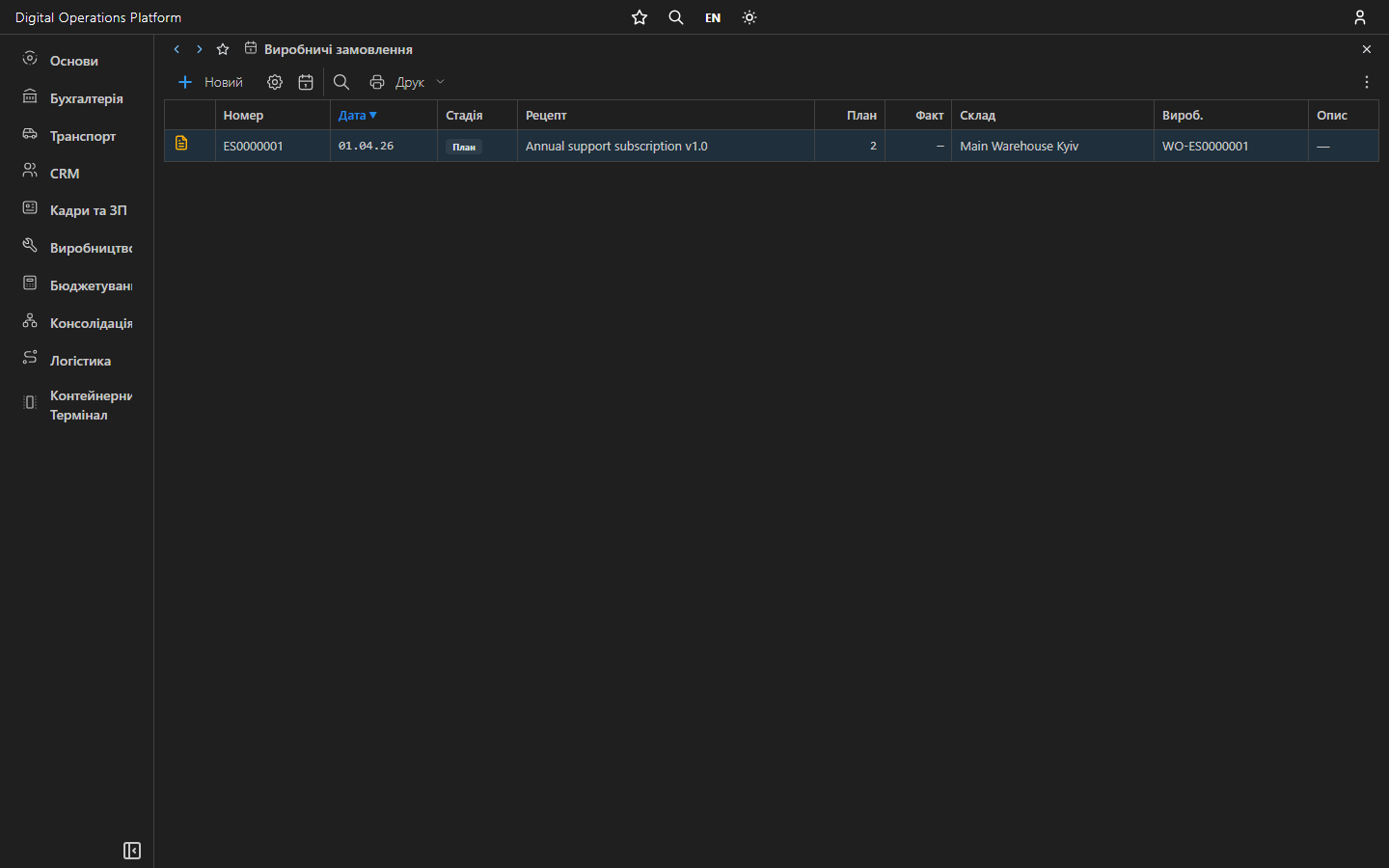Screen dimensions: 1389x868
Task: Click Main Warehouse Kyiv cell
Action: (x=1052, y=146)
